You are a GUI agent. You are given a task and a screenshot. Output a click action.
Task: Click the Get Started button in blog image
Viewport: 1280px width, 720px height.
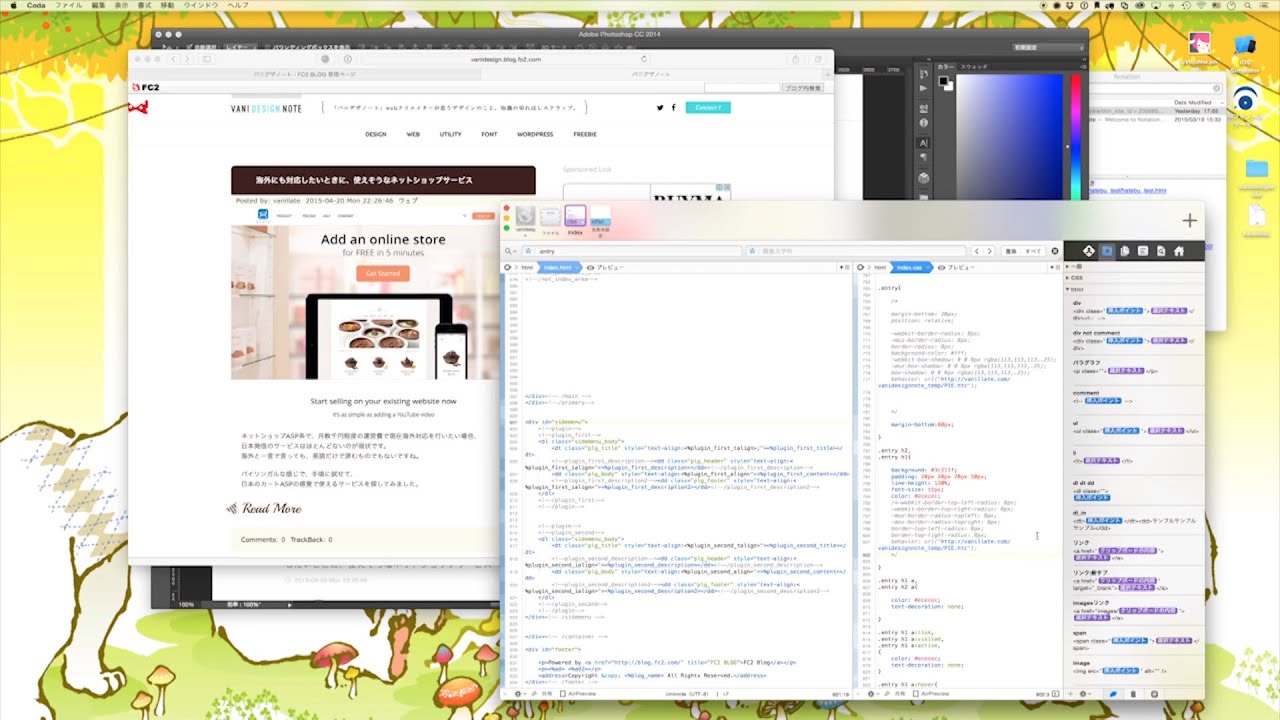pos(383,273)
